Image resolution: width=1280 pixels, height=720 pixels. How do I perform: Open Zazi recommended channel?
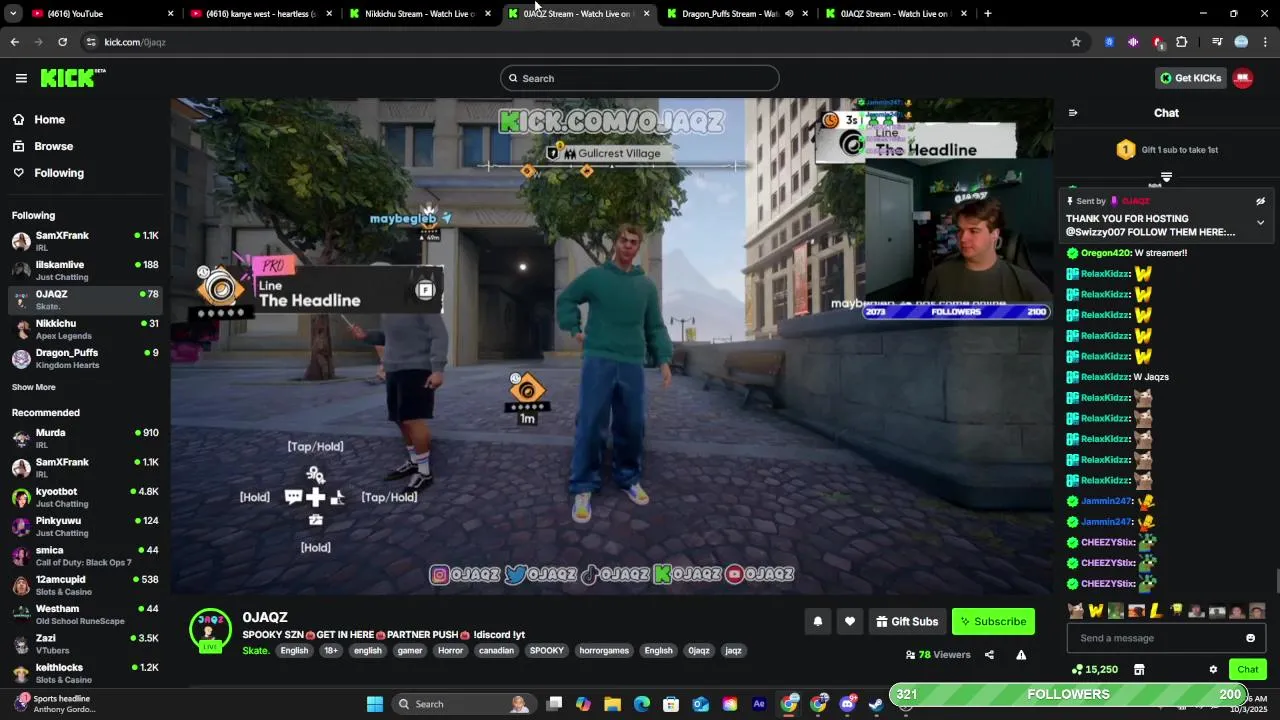[x=85, y=643]
